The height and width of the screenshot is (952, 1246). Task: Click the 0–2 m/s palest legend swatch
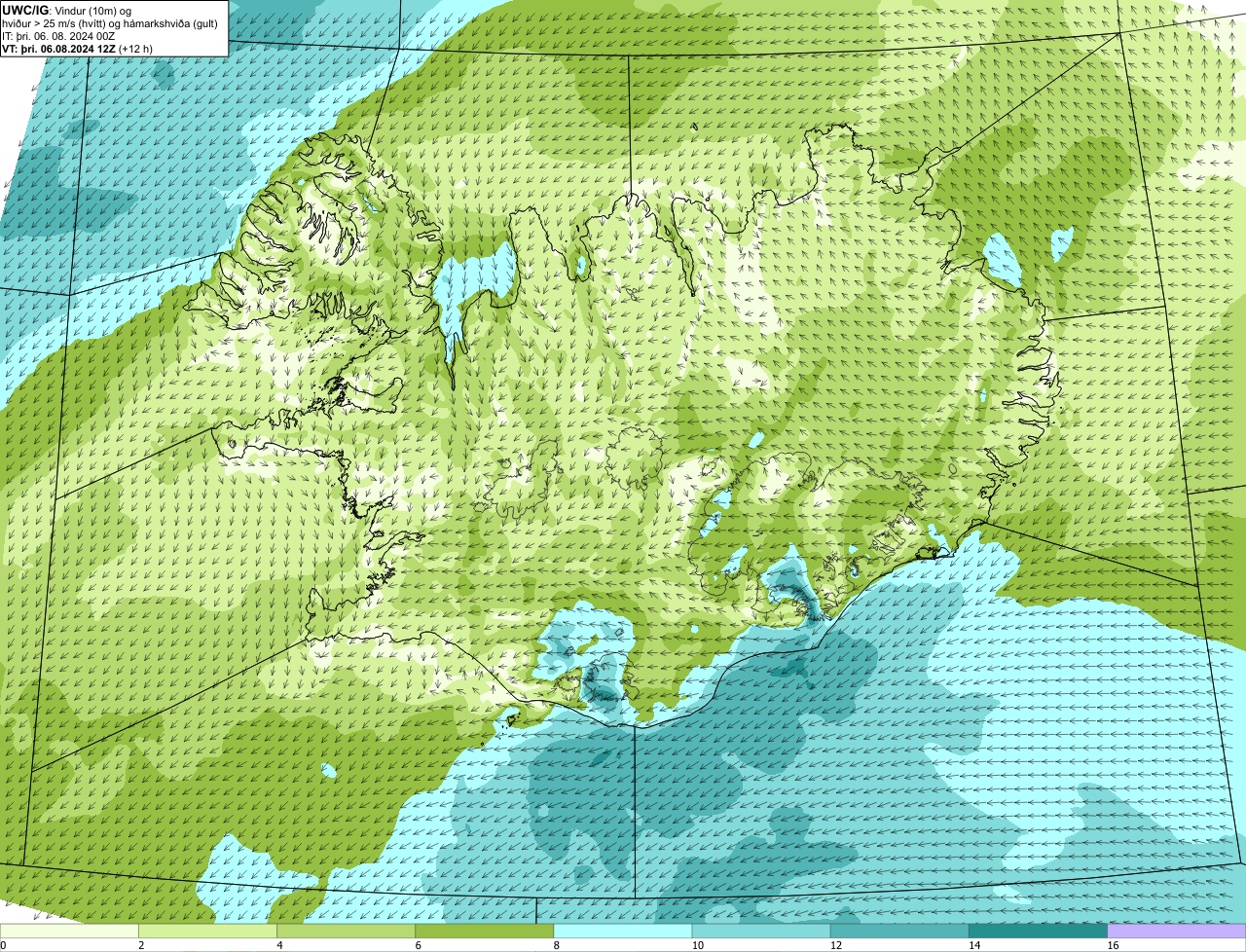(x=69, y=931)
